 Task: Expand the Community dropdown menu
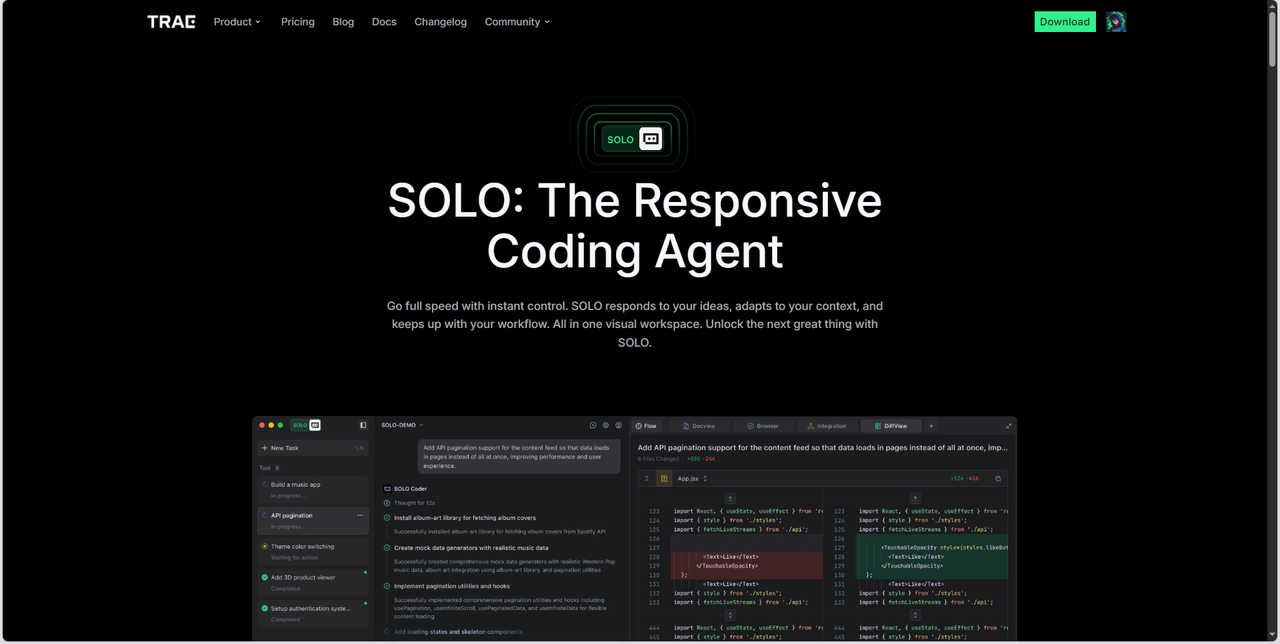tap(517, 22)
